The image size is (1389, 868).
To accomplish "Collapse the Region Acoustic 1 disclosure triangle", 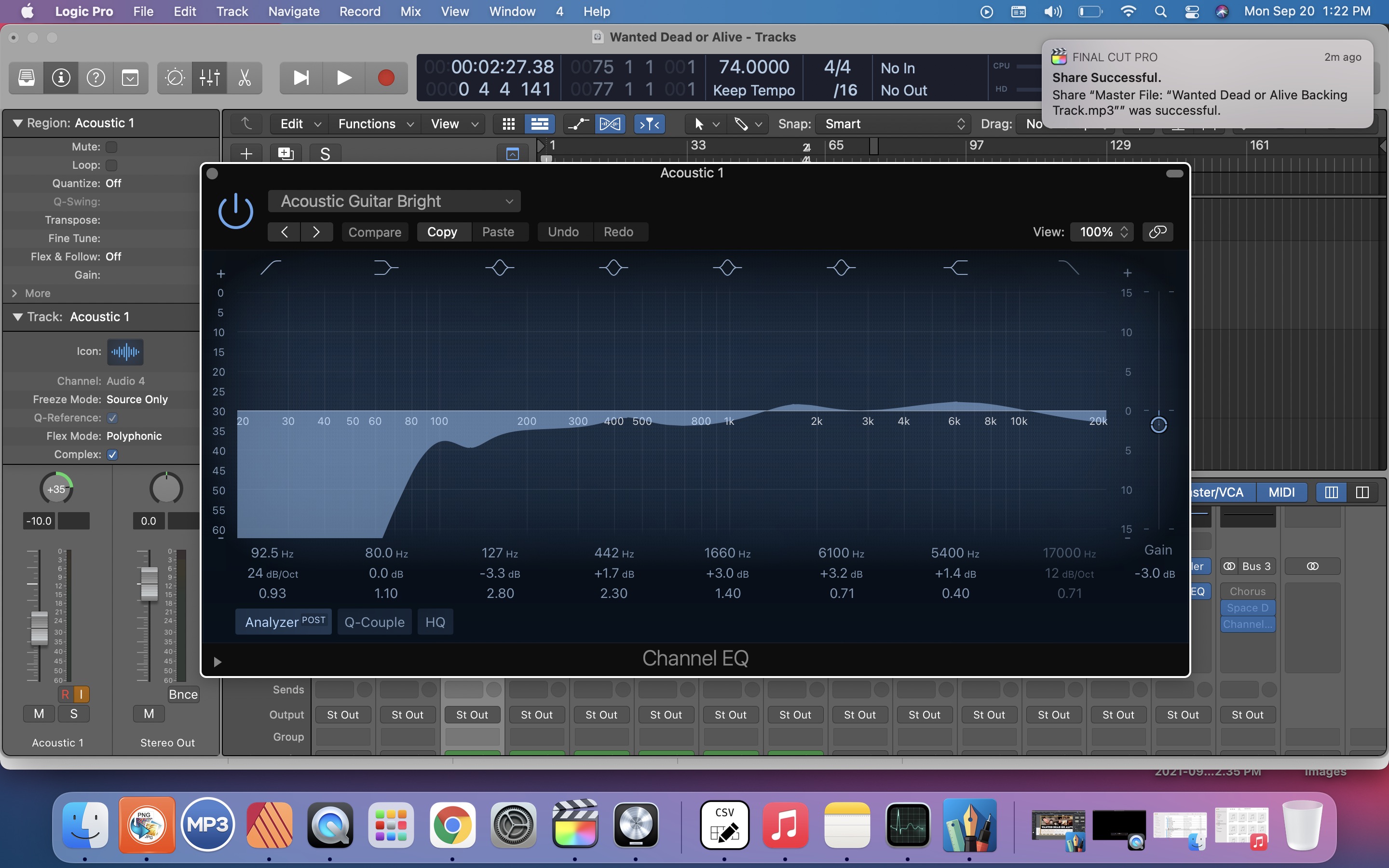I will 17,123.
